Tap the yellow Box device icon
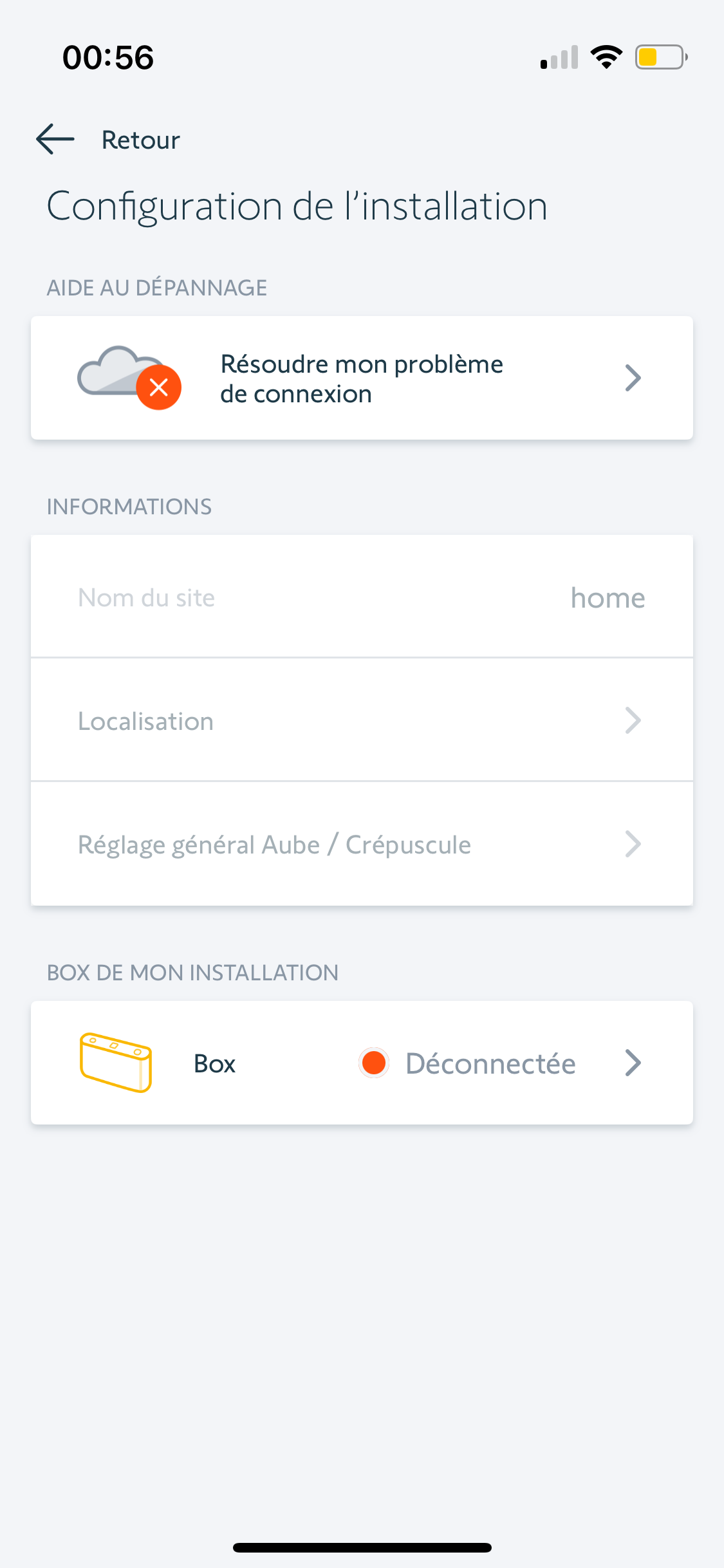Viewport: 724px width, 1568px height. pos(116,1063)
